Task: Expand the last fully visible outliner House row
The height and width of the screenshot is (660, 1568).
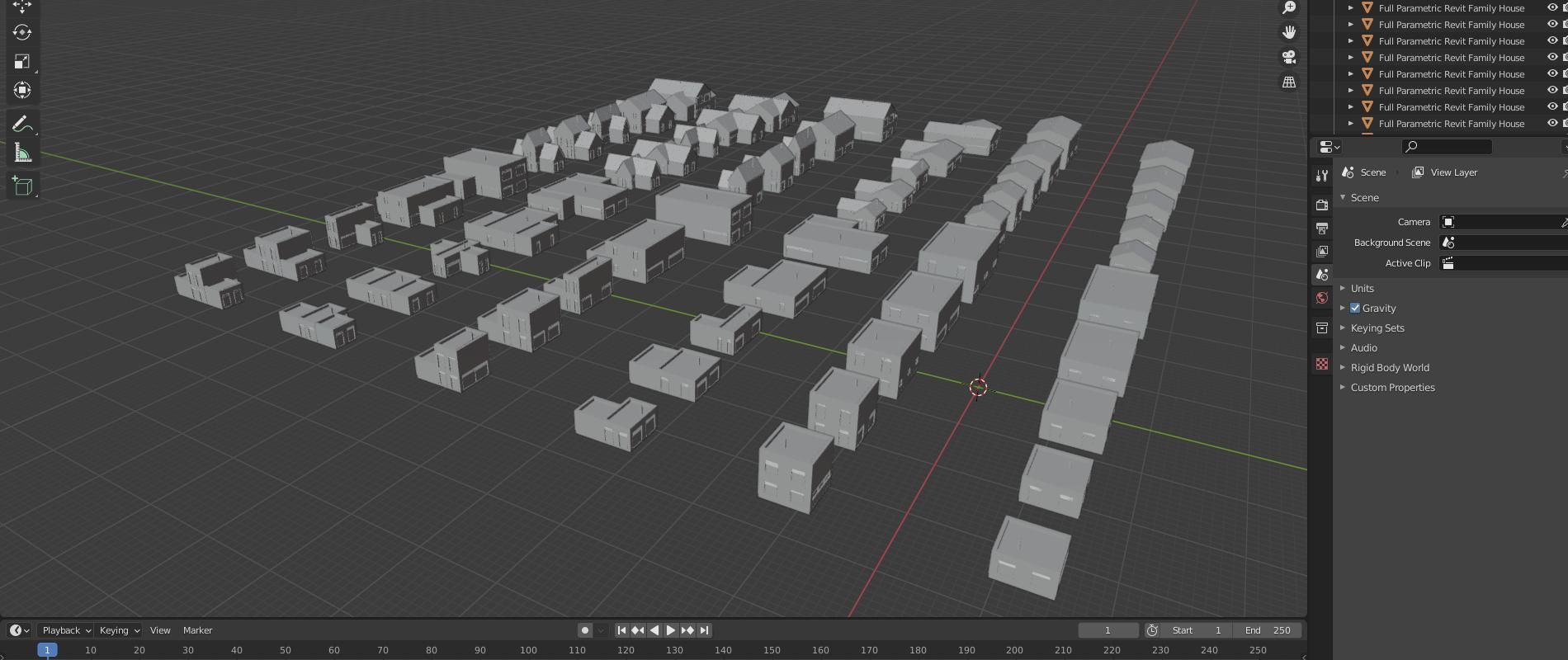Action: [x=1350, y=123]
